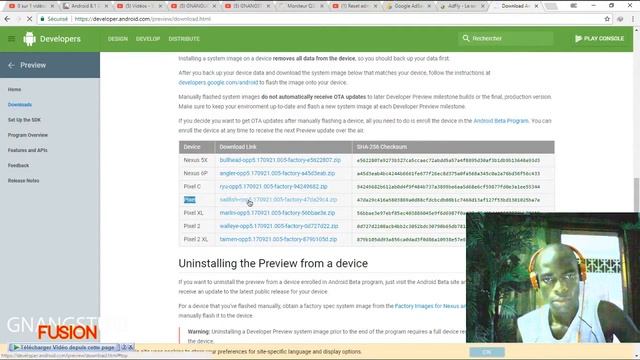
Task: Download the bullhead Nexus 5X factory zip
Action: (280, 160)
